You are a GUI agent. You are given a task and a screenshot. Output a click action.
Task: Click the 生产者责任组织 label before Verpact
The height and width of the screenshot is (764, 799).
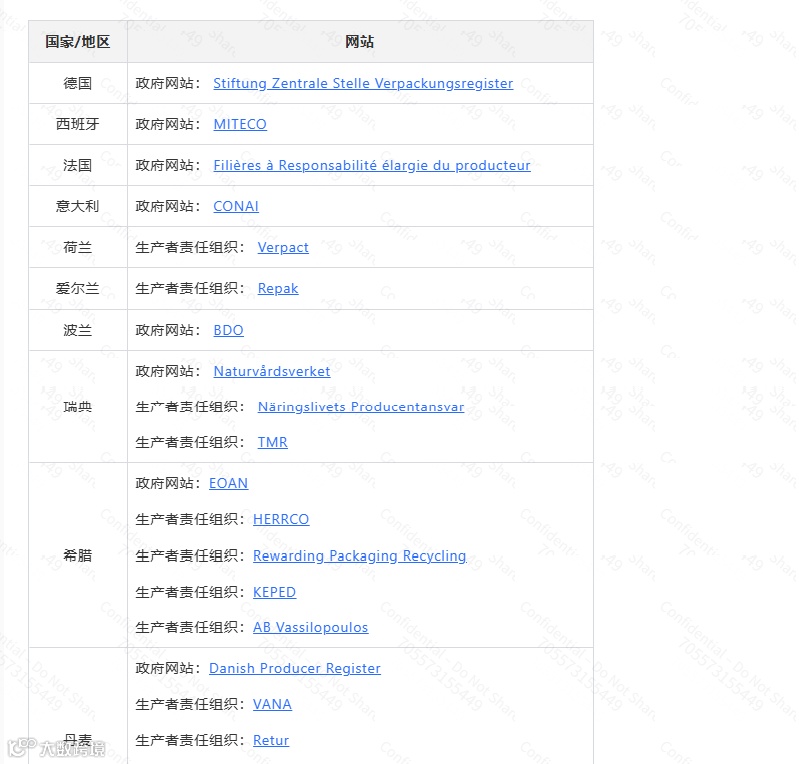click(190, 247)
